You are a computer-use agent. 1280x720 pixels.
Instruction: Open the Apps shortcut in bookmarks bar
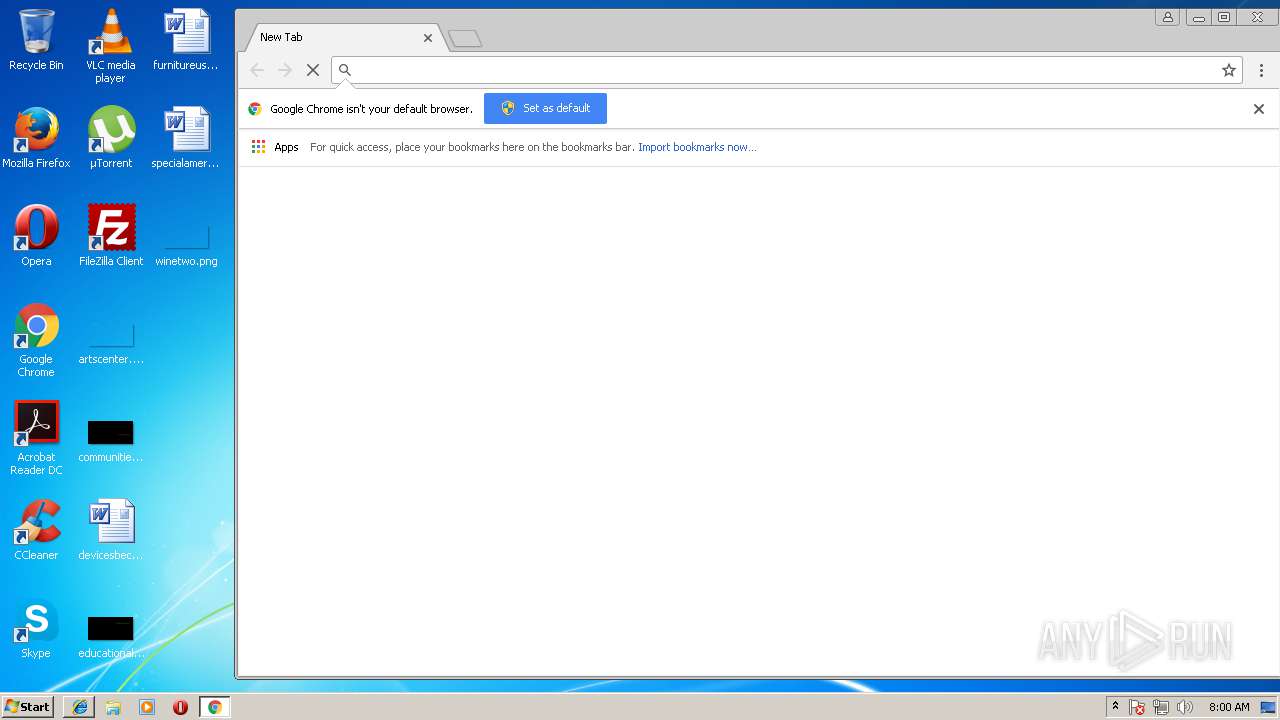(x=275, y=147)
